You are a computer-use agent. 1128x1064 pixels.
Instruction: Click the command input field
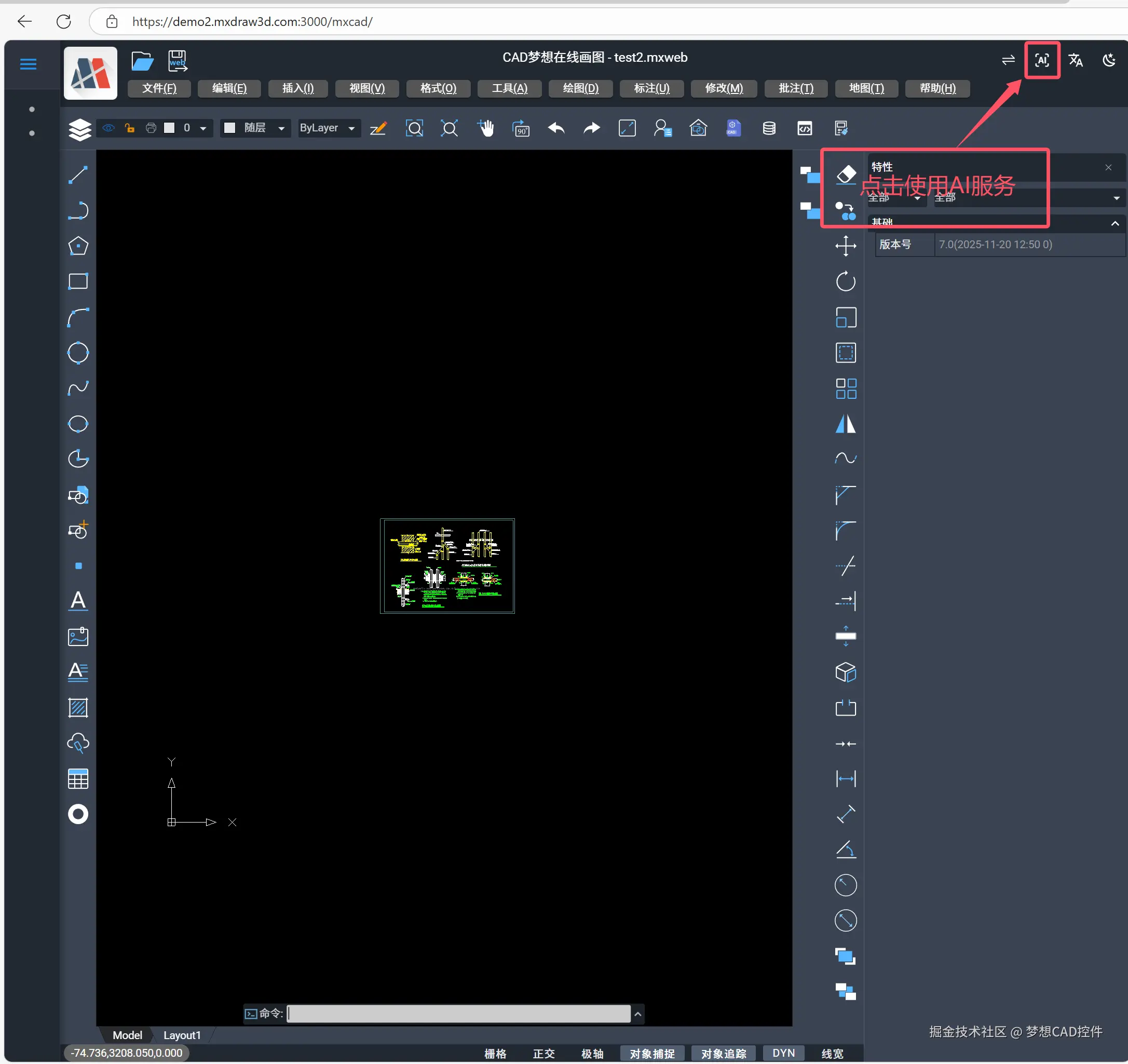(458, 1014)
